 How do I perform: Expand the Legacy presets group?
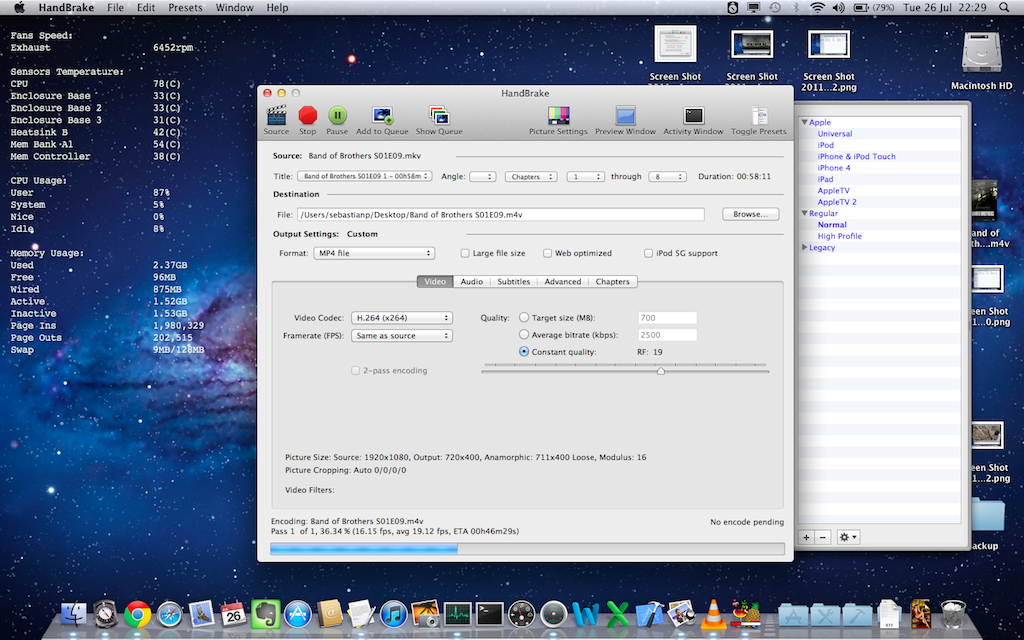pos(805,248)
